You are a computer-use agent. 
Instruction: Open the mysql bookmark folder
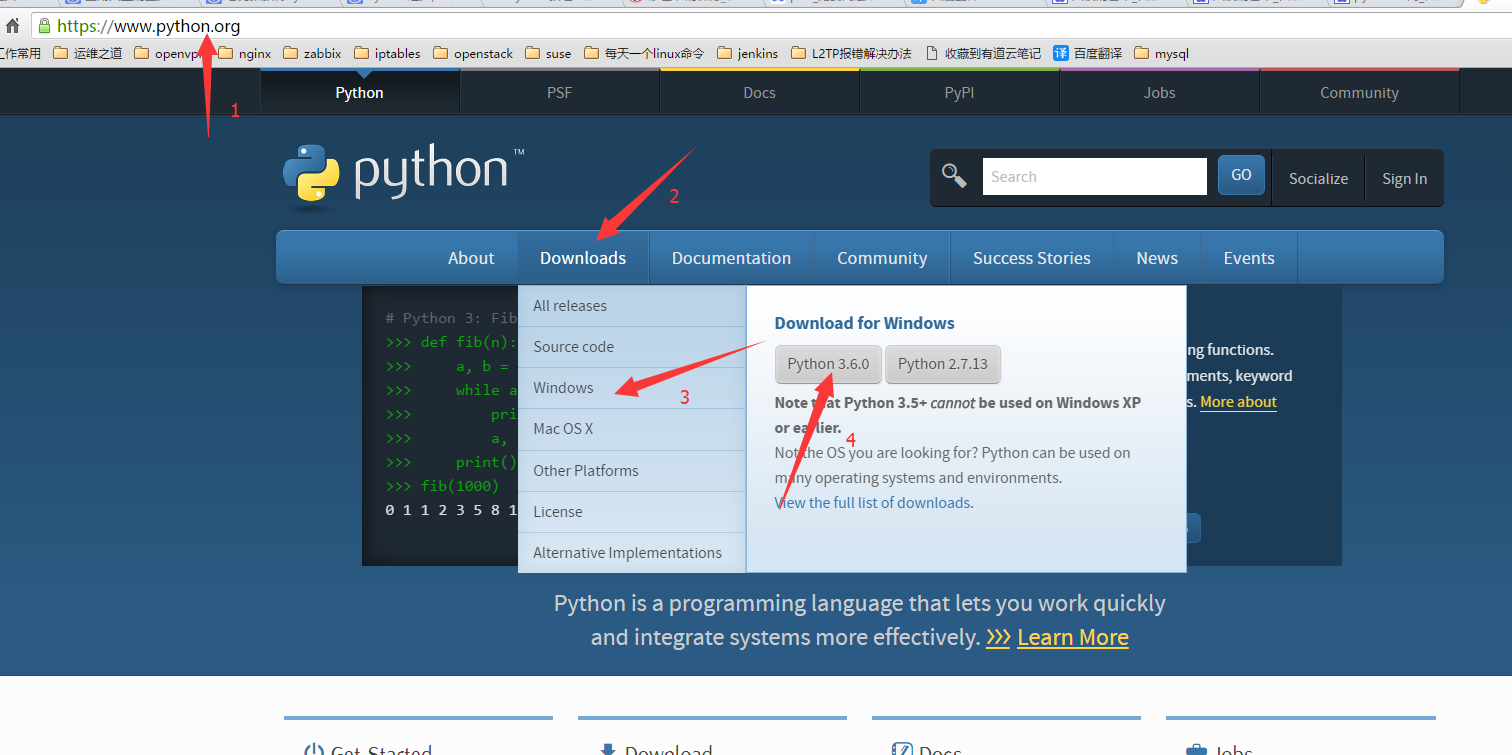click(1162, 54)
